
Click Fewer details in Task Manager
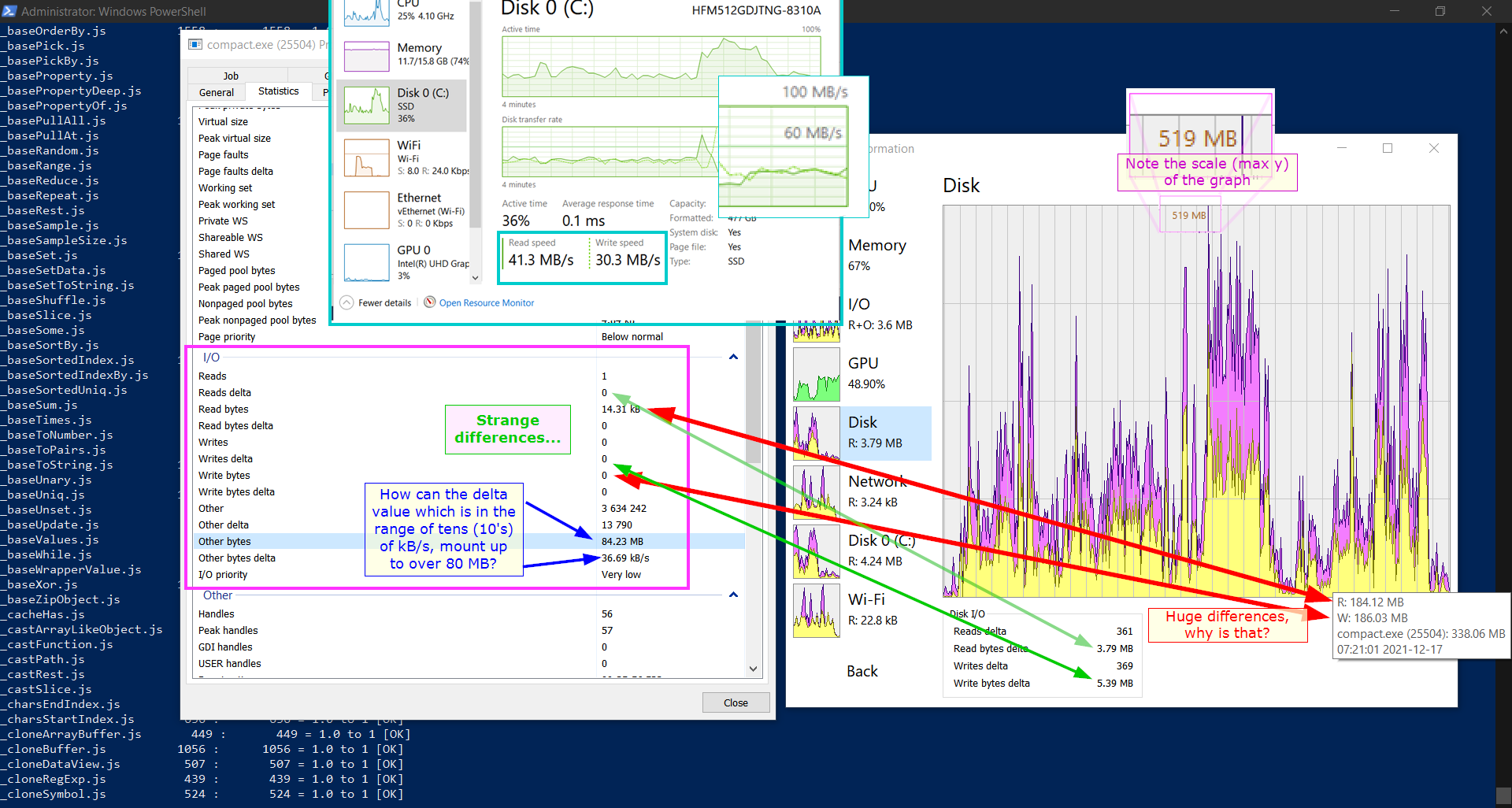pos(384,303)
